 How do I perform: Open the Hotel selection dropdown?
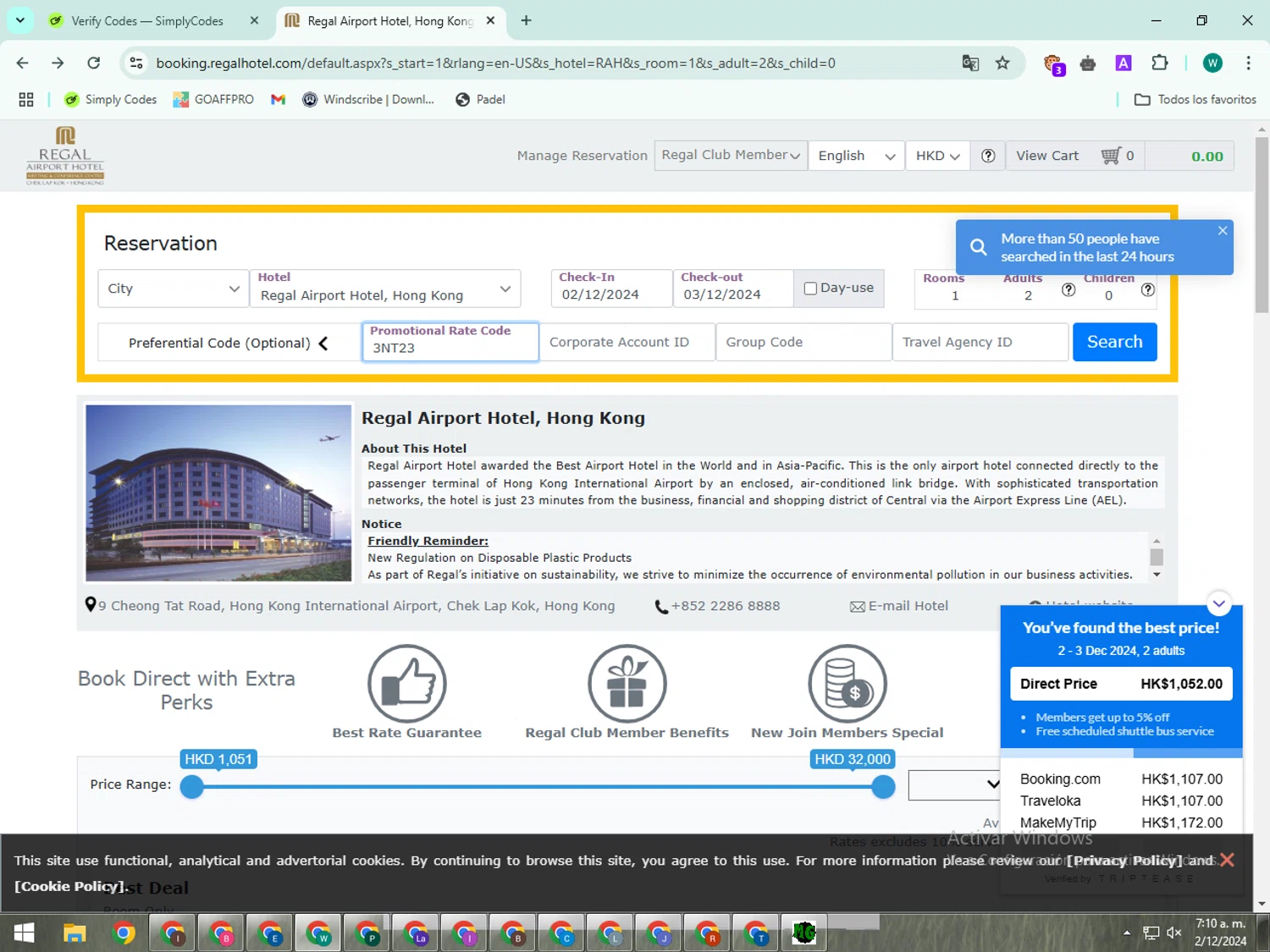click(x=385, y=289)
